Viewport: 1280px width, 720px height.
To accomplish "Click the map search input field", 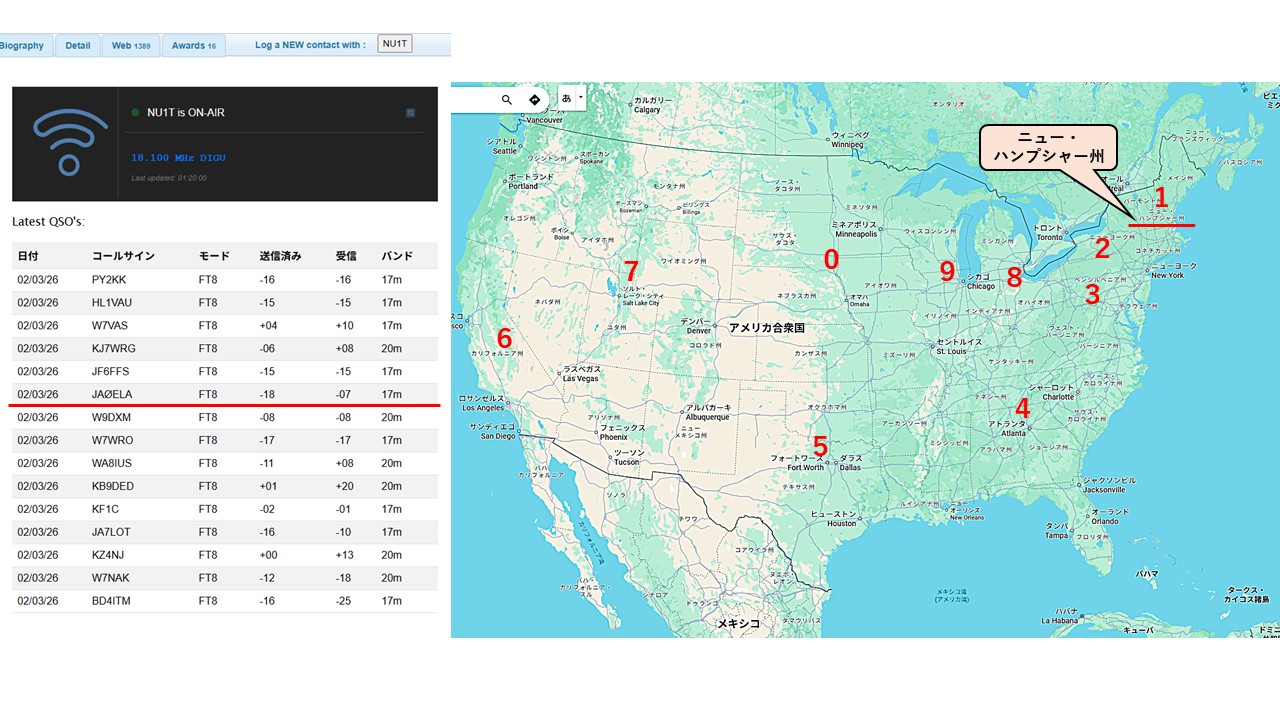I will (x=473, y=100).
